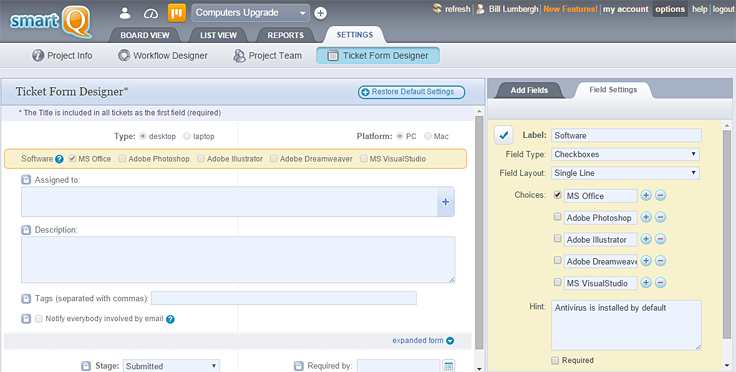Screen dimensions: 736x372
Task: Click the orange board icon
Action: 177,13
